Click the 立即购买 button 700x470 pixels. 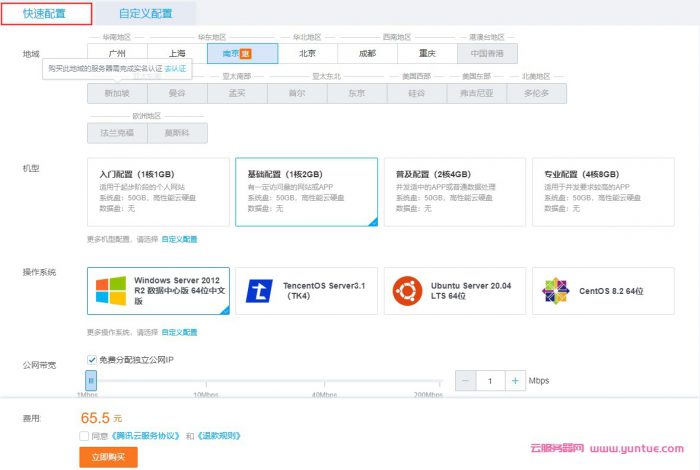[108, 457]
